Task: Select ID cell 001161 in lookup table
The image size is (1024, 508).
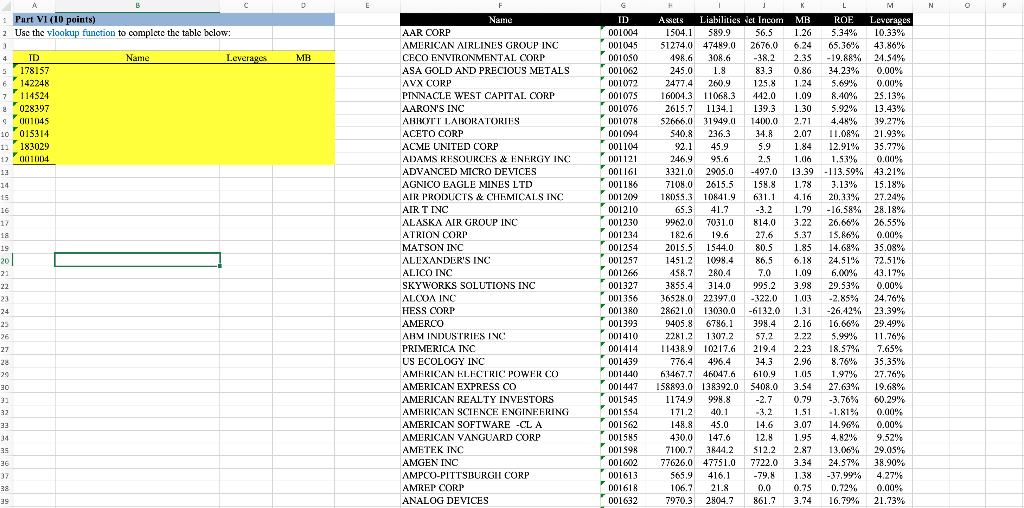Action: [x=624, y=172]
